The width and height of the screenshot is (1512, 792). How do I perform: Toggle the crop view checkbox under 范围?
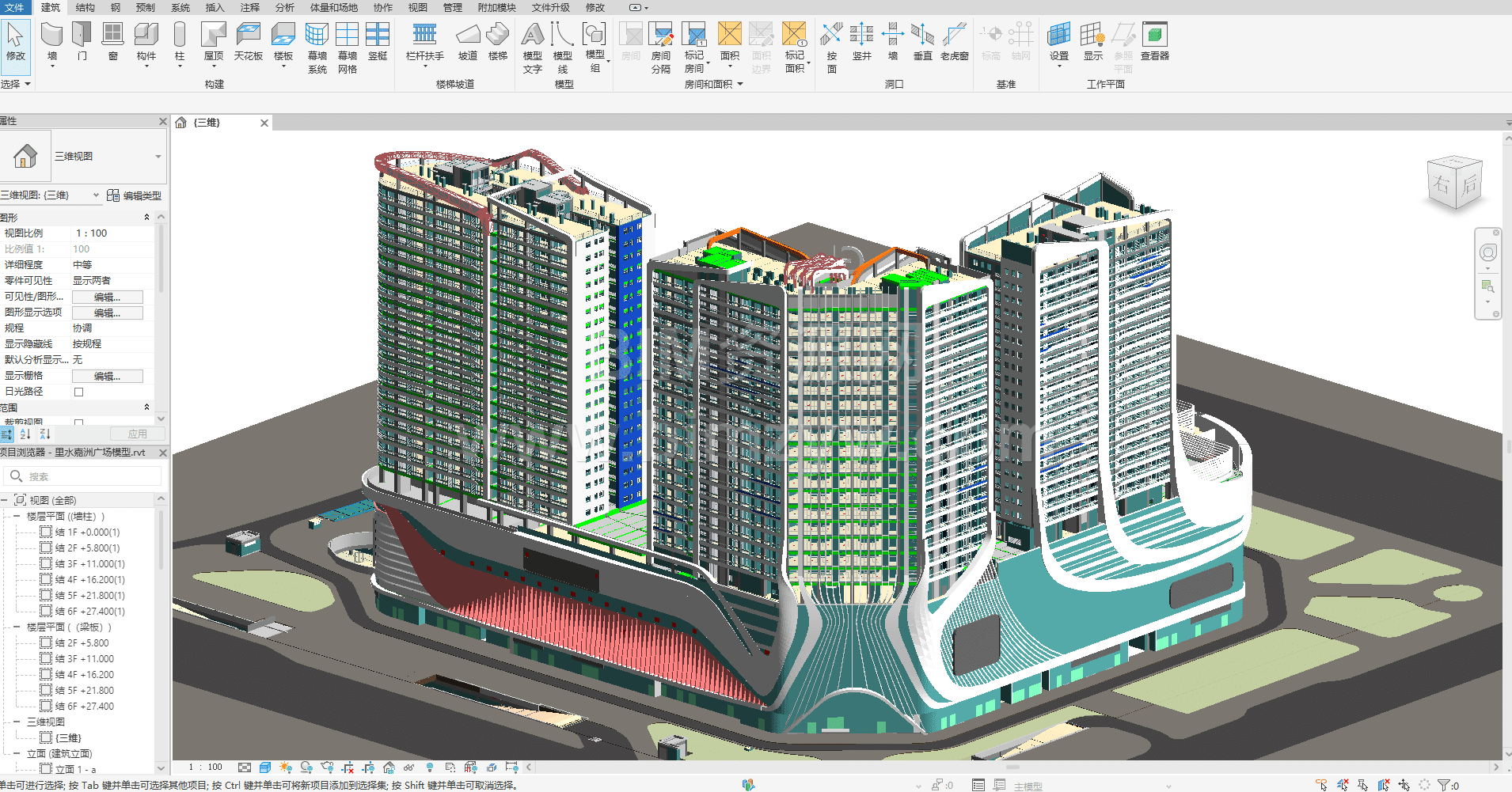pos(78,423)
